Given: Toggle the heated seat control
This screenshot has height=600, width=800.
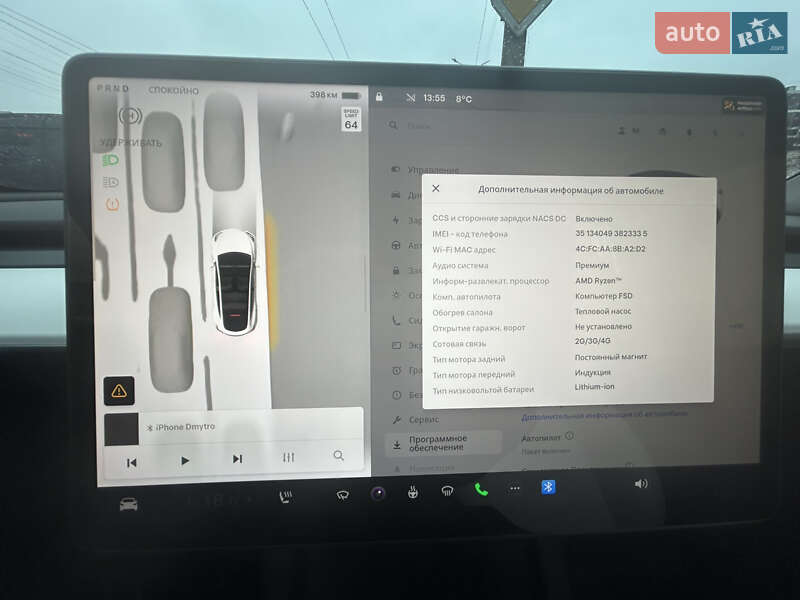Looking at the screenshot, I should pos(285,493).
